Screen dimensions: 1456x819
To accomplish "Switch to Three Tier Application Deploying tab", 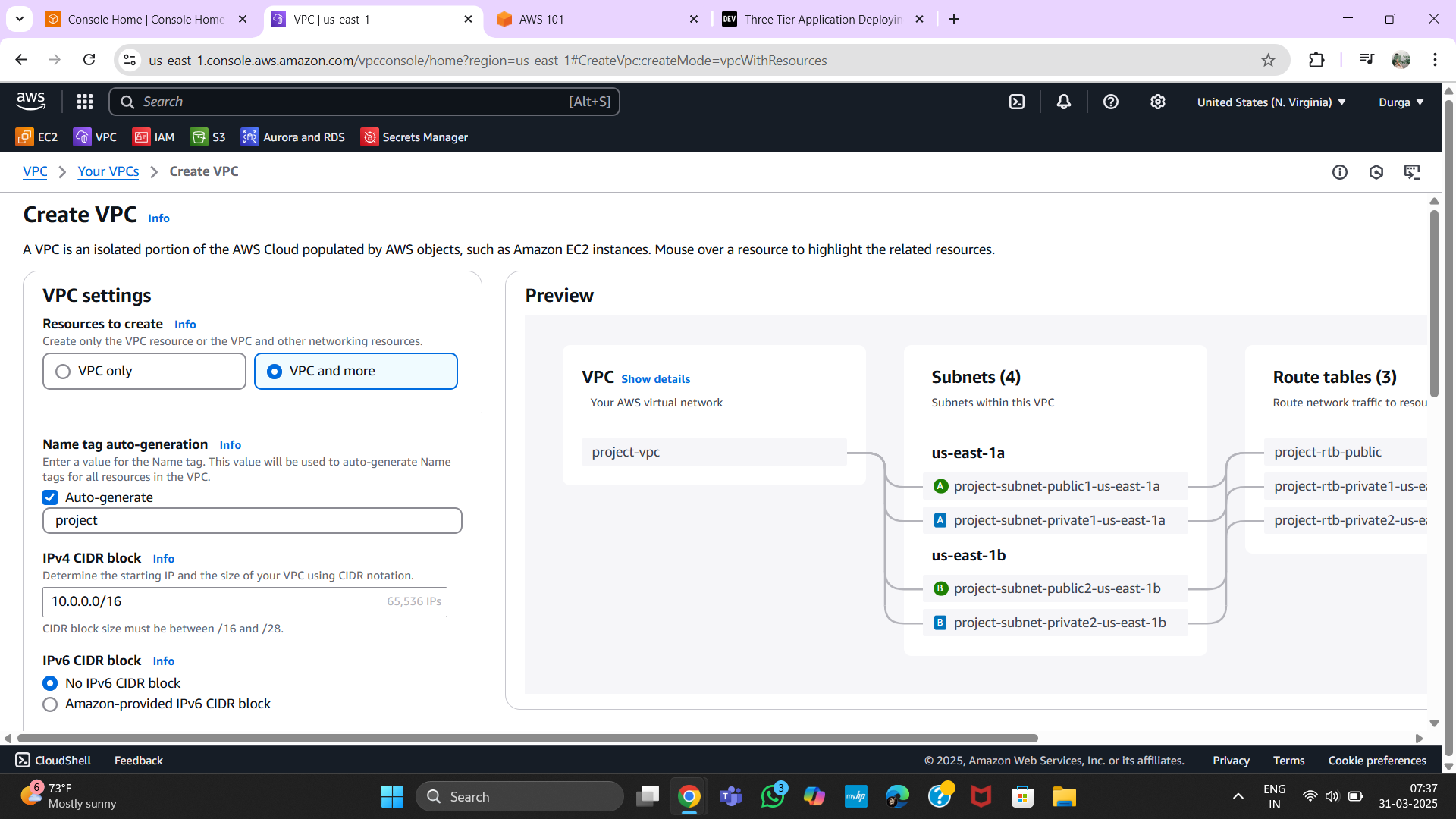I will 823,19.
